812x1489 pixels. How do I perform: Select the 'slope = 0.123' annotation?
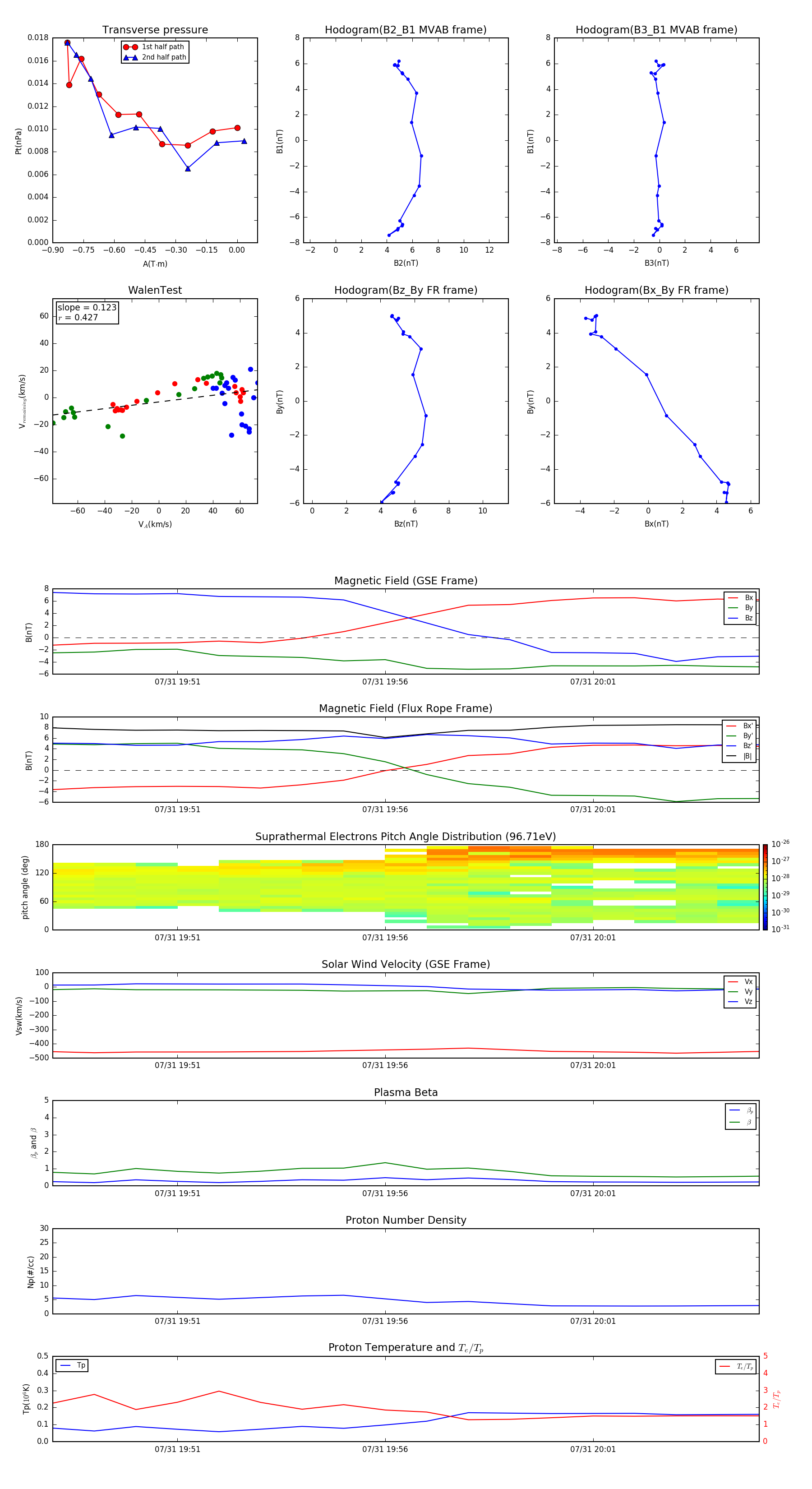click(87, 308)
